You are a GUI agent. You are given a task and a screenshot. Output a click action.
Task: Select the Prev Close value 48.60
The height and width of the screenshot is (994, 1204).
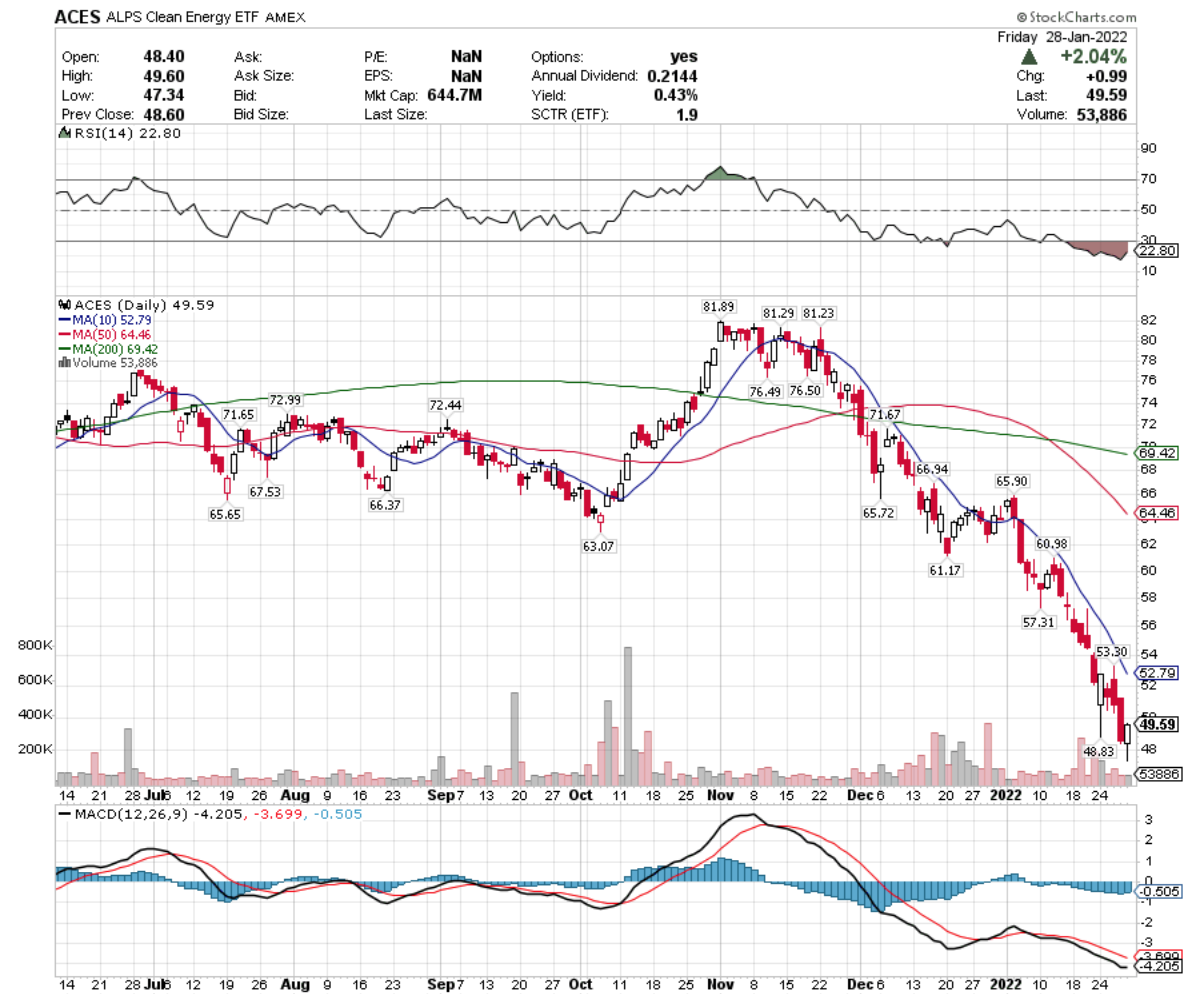pos(162,114)
